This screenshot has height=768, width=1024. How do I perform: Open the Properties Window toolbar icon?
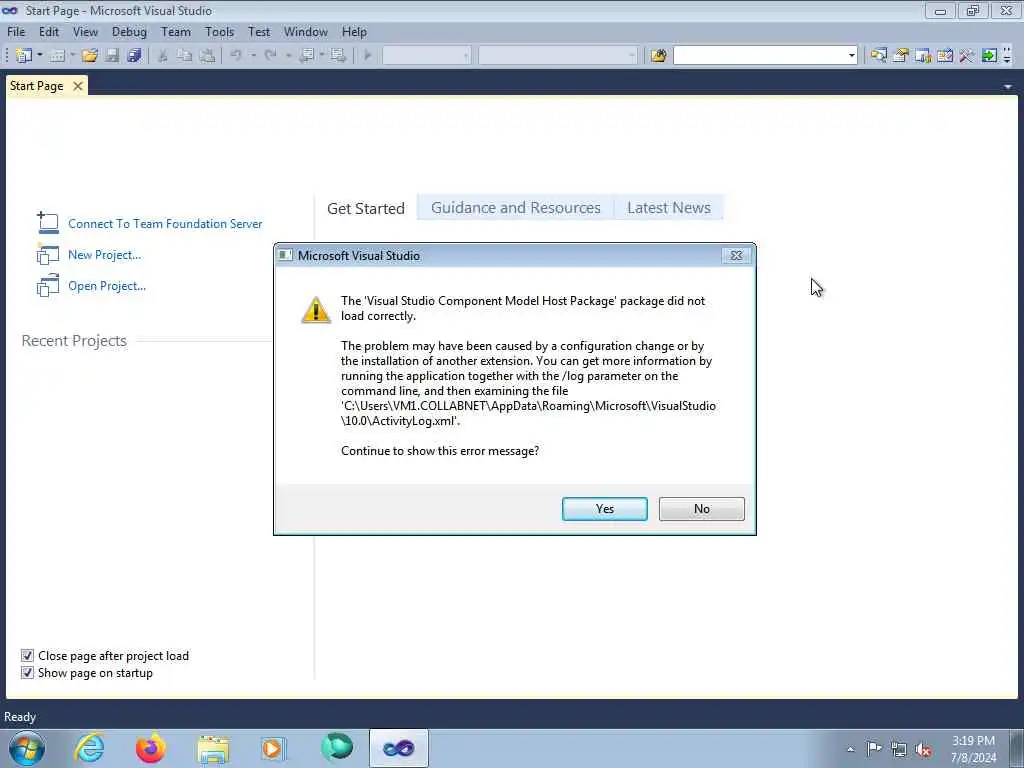click(x=901, y=56)
